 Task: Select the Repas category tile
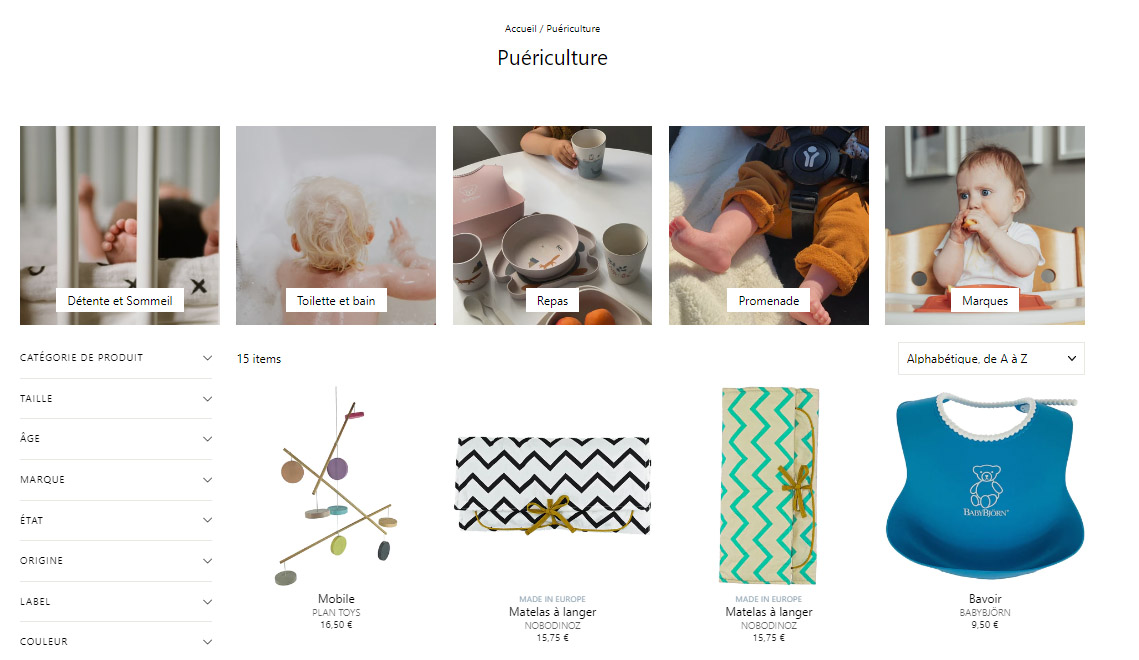[552, 225]
